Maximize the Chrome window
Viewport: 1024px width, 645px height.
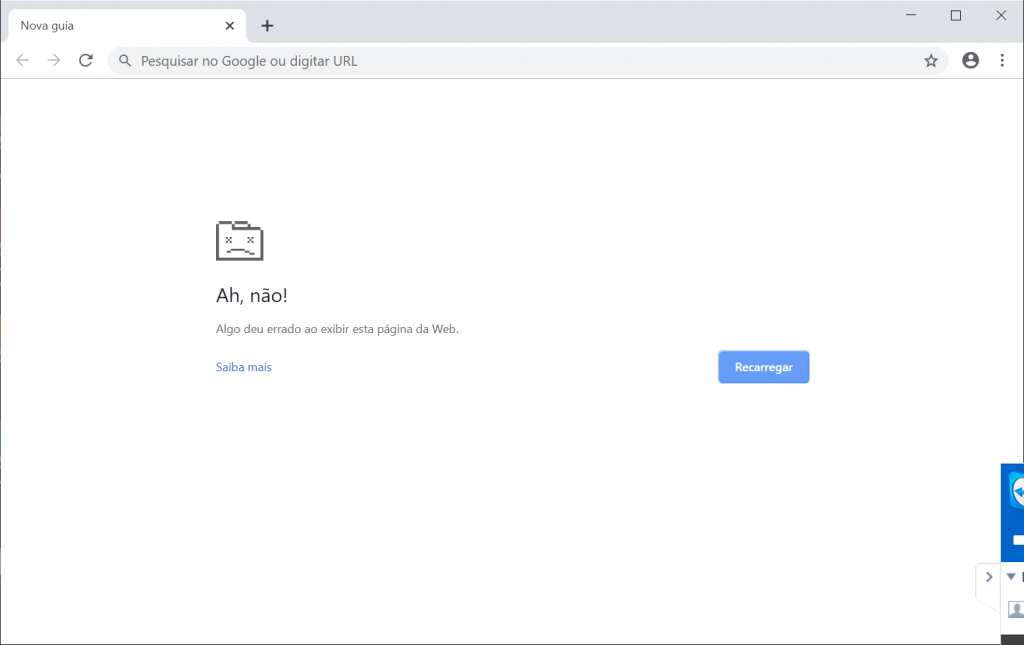coord(955,15)
